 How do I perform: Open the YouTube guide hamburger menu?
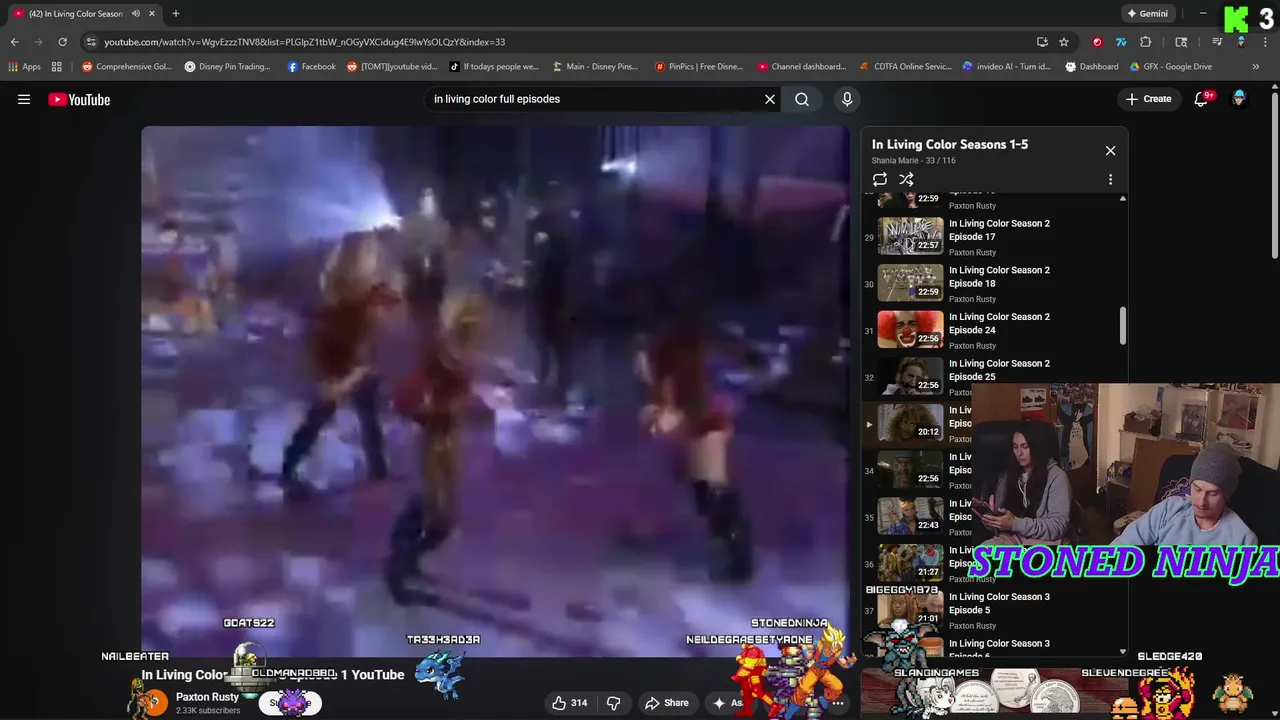pyautogui.click(x=24, y=99)
